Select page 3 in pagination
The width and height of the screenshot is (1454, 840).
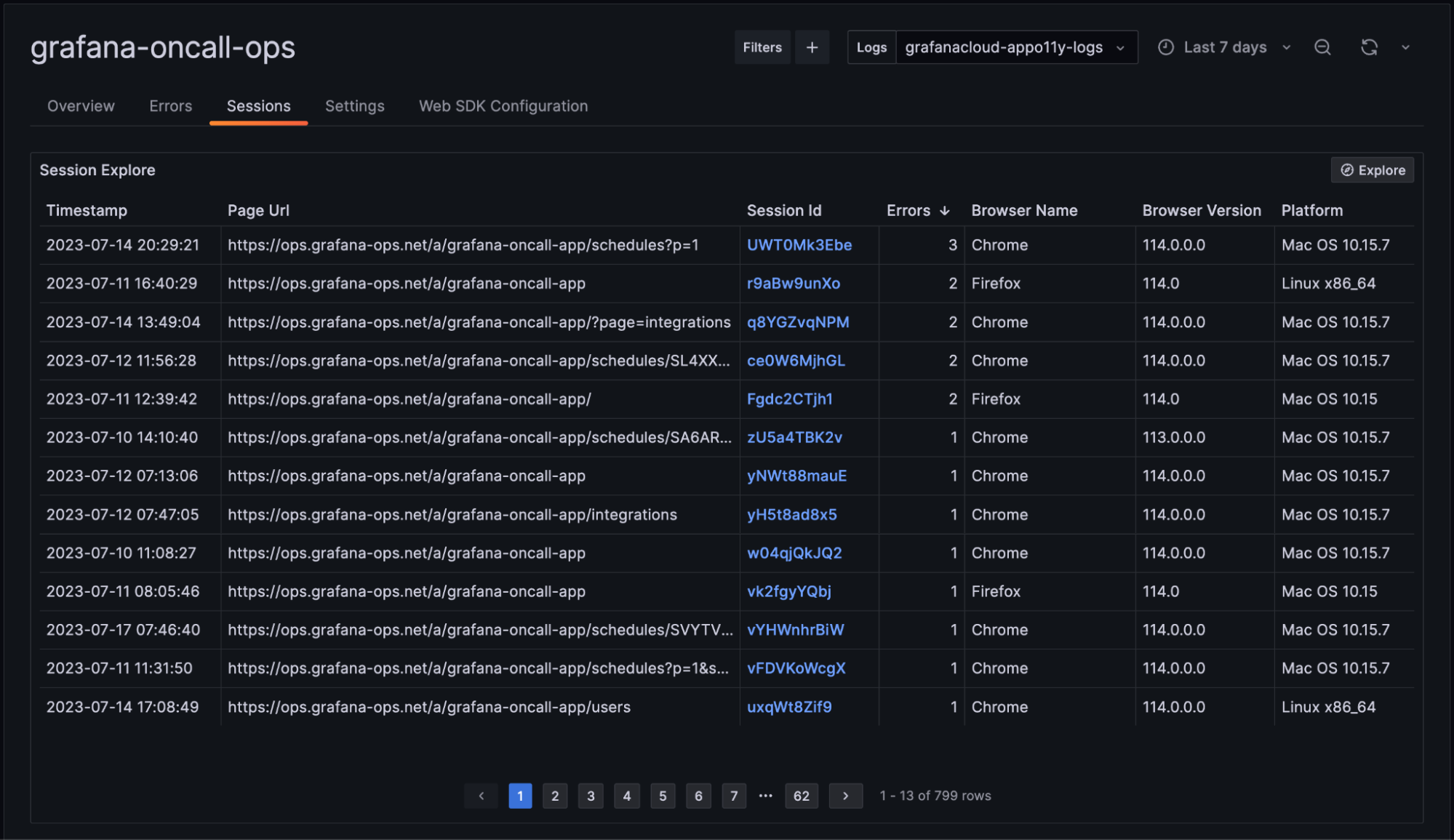591,796
